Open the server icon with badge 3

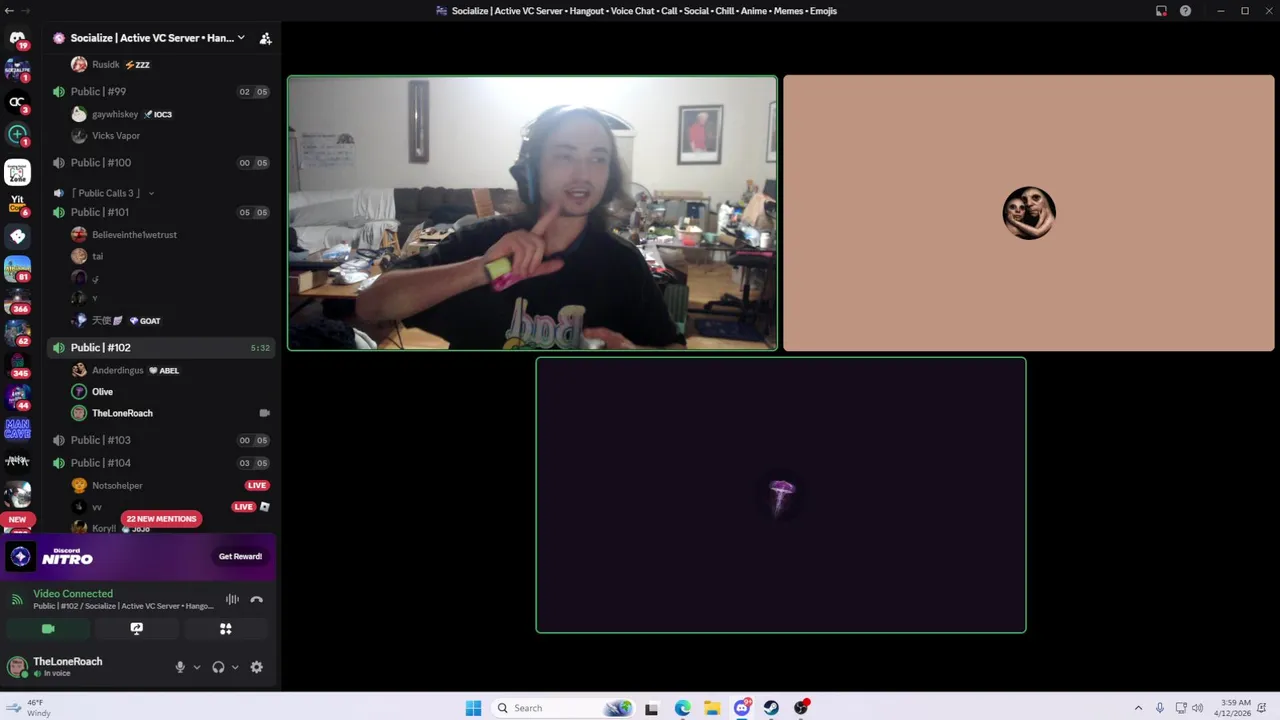[x=17, y=102]
